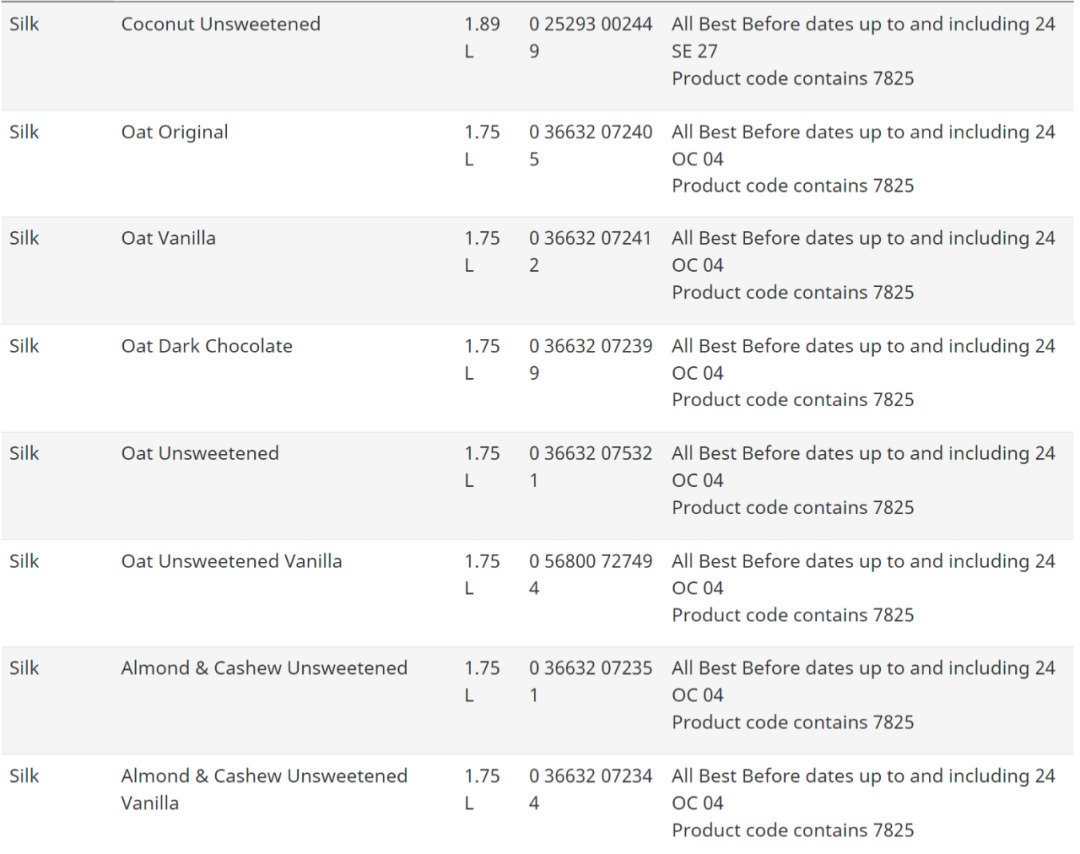Select Silk brand in Oat Dark Chocolate row
The image size is (1080, 854).
(x=24, y=346)
